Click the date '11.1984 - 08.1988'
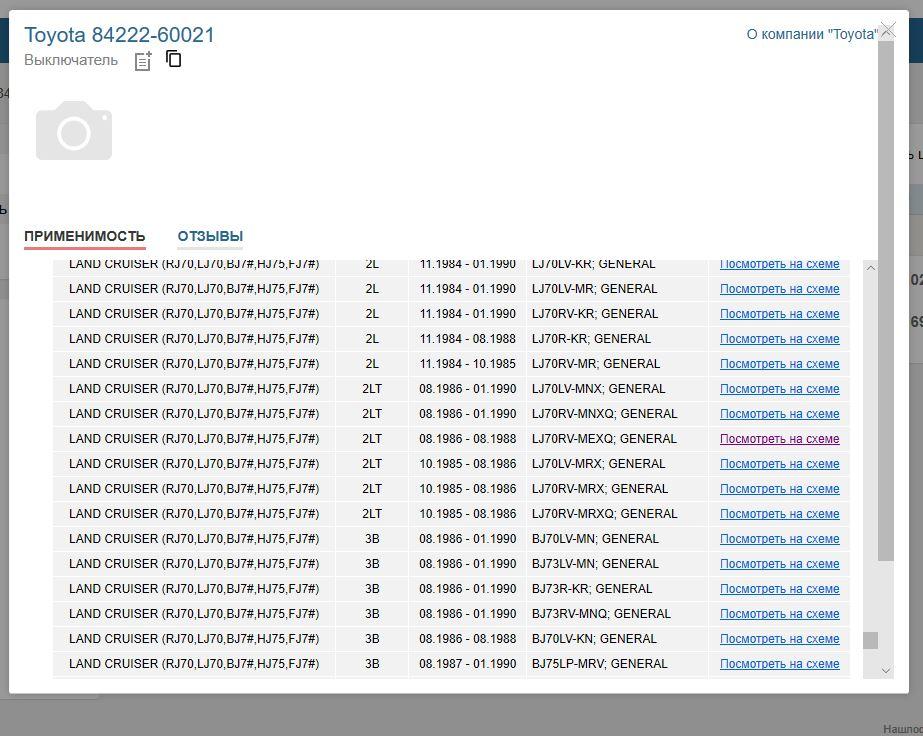Screen dimensions: 923x736 pos(467,339)
